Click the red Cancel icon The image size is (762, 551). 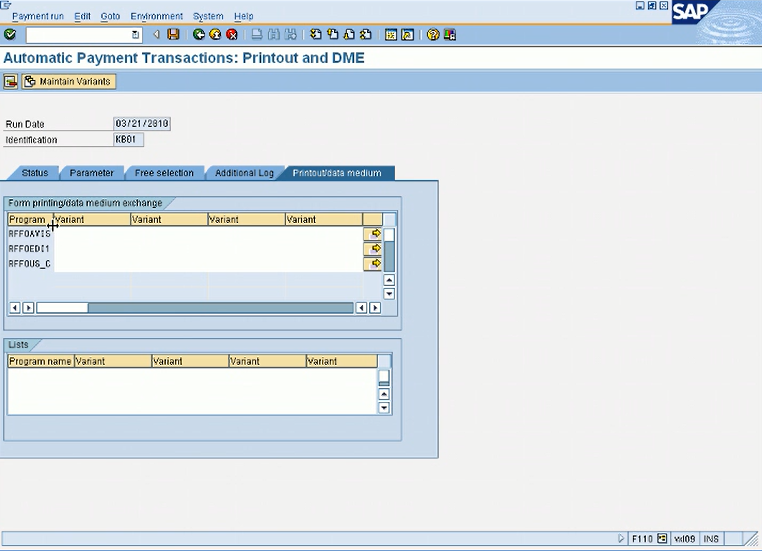[232, 34]
